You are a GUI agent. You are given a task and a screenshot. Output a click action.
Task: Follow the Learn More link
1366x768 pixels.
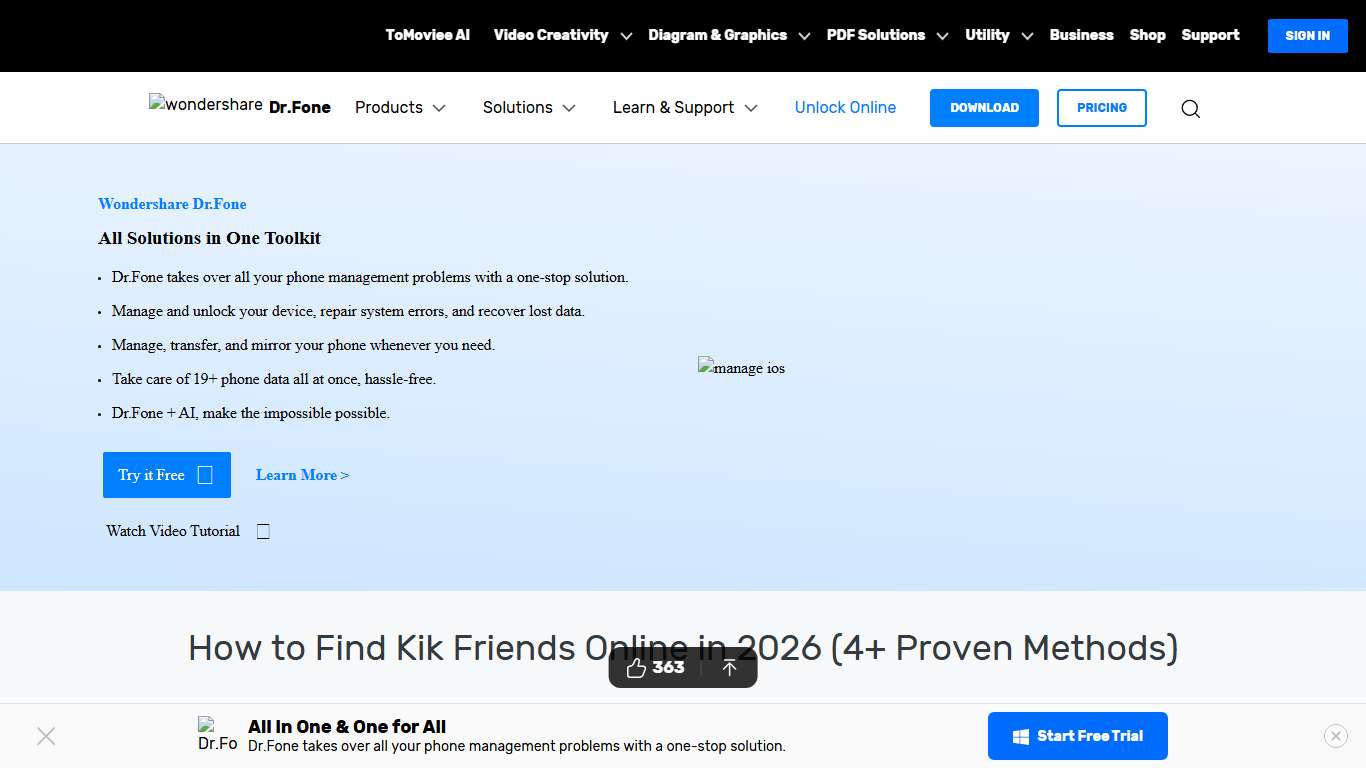(x=302, y=475)
